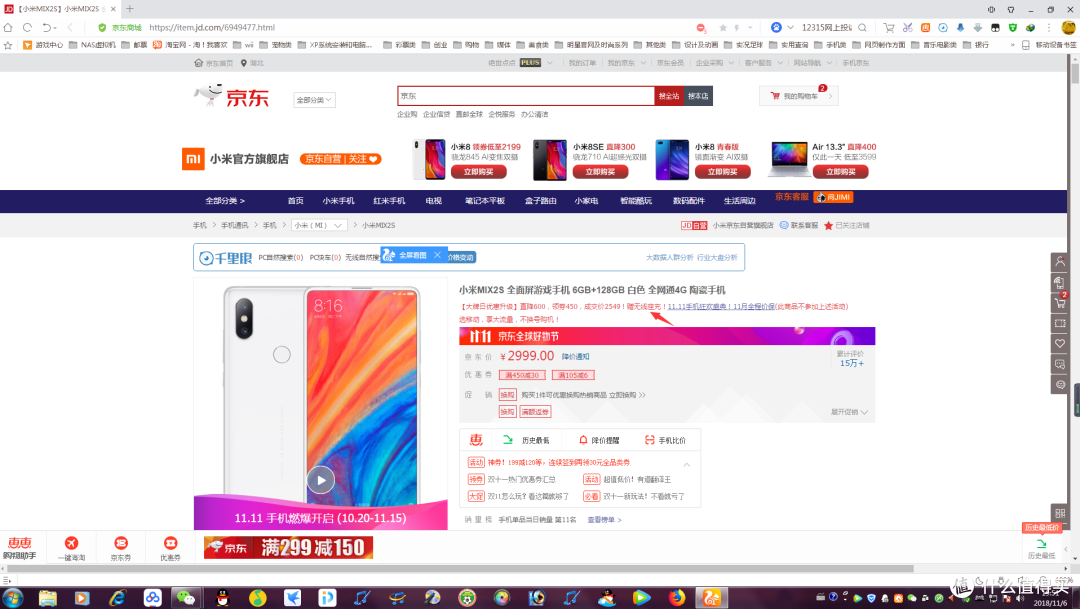Open QQ penguin from the taskbar
Viewport: 1080px width, 609px height.
[222, 597]
